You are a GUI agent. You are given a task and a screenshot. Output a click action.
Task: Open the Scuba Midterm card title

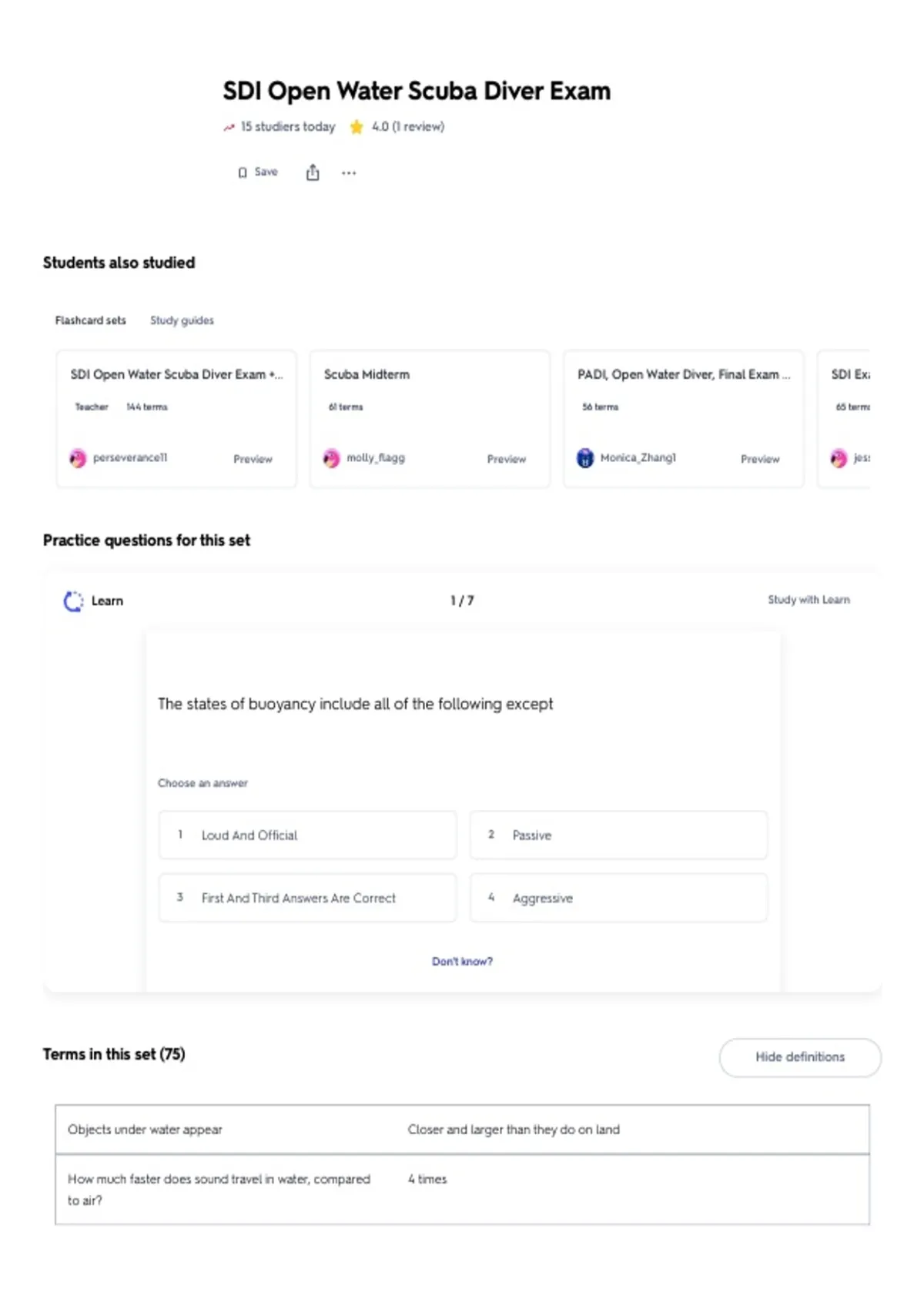[x=367, y=374]
